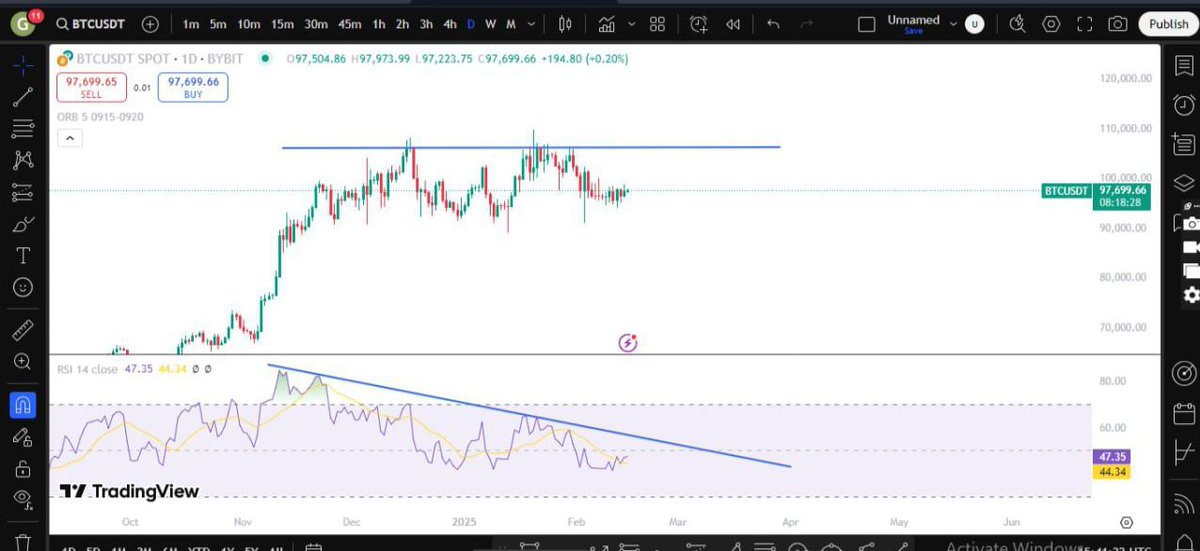
Task: Open time axis settings gear icon
Action: 1127,522
